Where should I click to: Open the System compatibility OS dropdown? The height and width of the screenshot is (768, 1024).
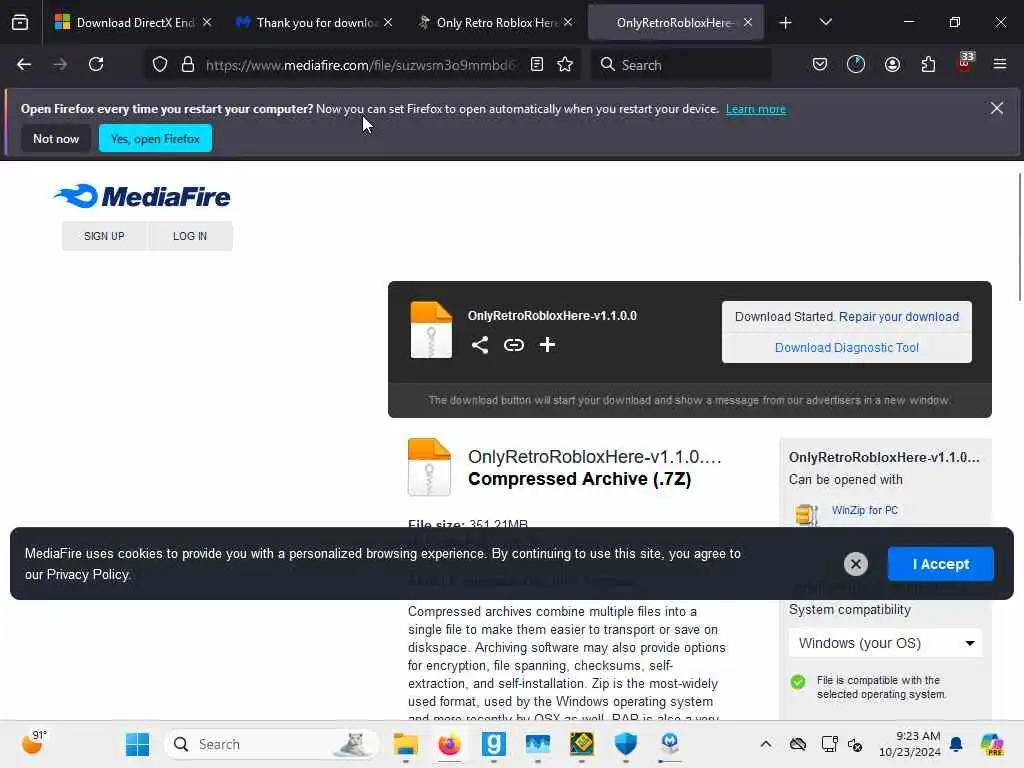click(x=886, y=643)
